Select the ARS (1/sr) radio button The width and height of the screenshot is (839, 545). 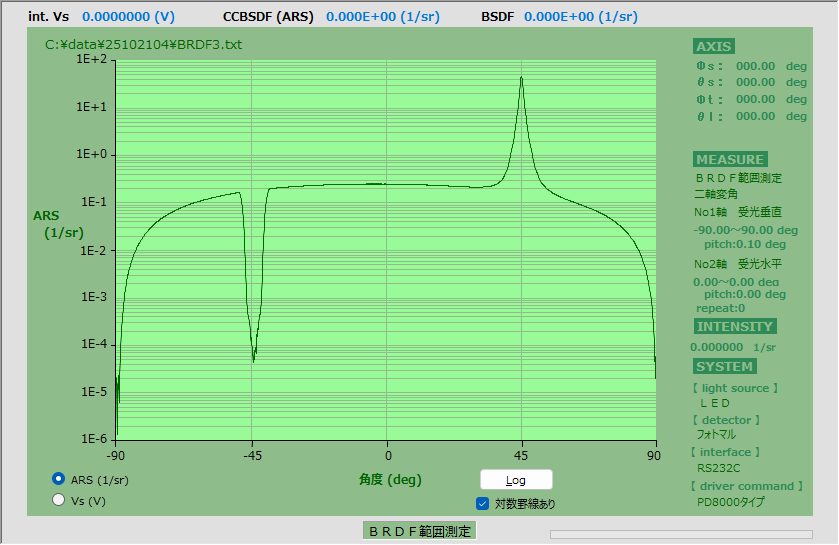click(59, 479)
